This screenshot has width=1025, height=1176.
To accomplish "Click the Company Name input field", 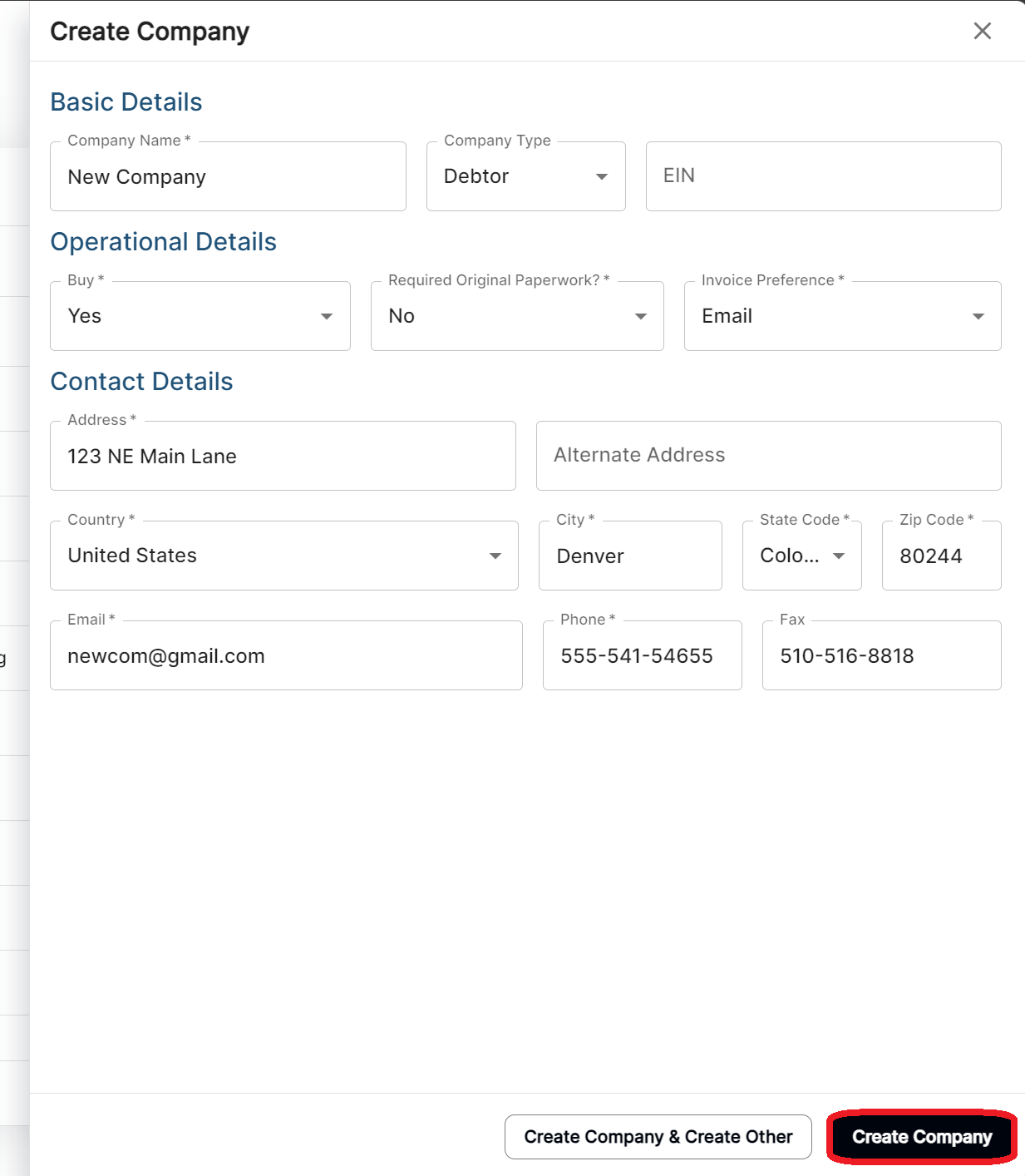I will (228, 176).
